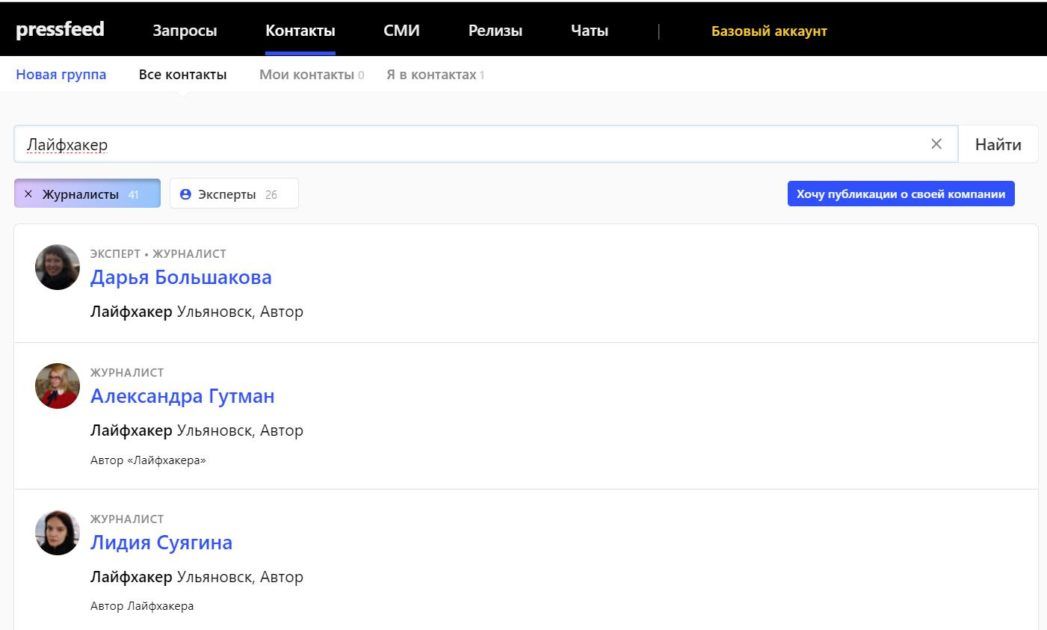Image resolution: width=1047 pixels, height=630 pixels.
Task: Navigate to Релизы in the top bar
Action: pos(495,31)
